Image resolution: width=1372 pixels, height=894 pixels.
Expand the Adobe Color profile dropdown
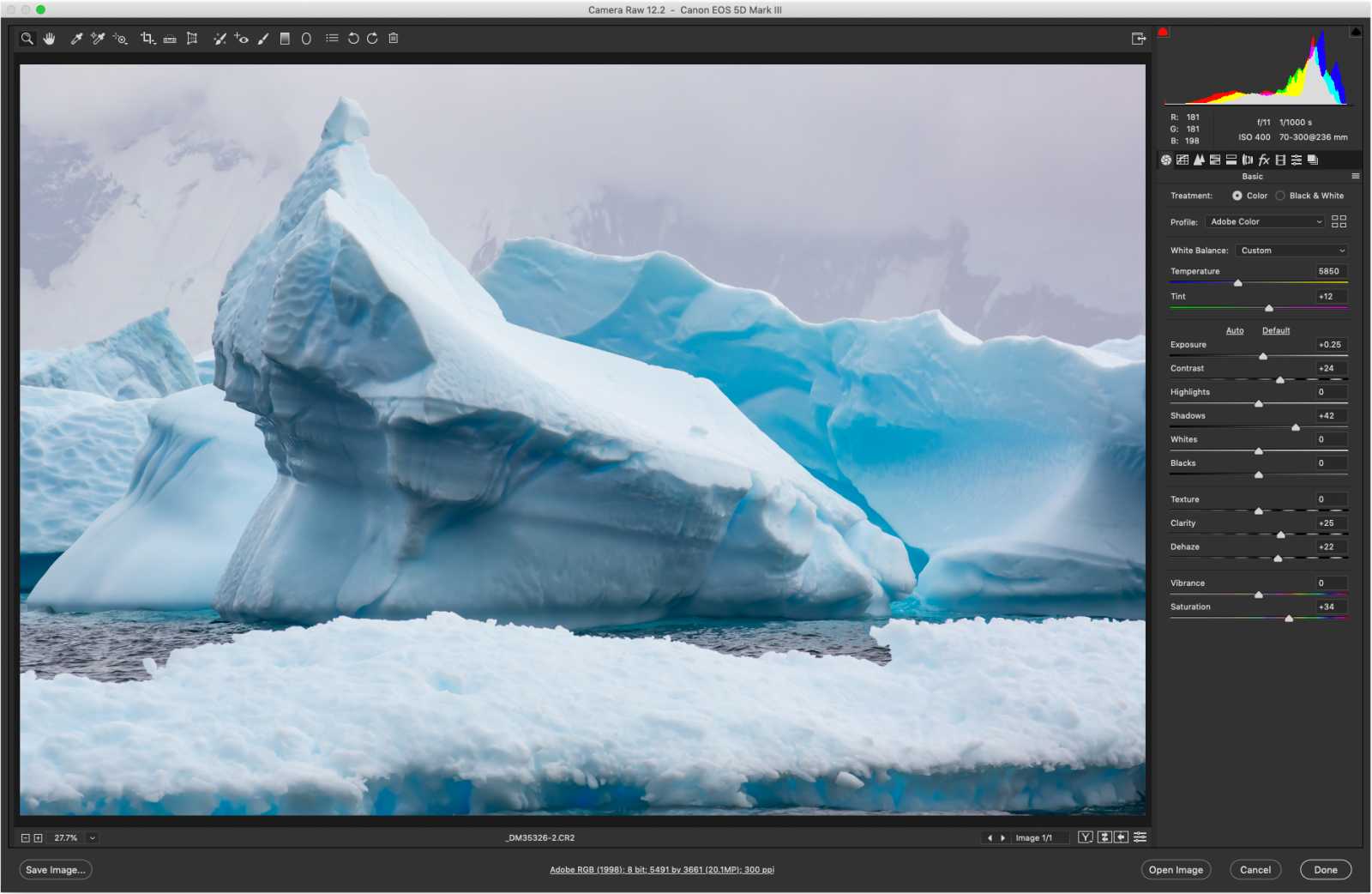1265,221
